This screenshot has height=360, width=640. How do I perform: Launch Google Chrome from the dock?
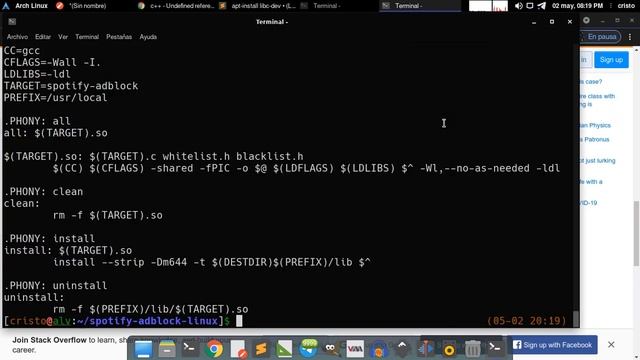[214, 349]
